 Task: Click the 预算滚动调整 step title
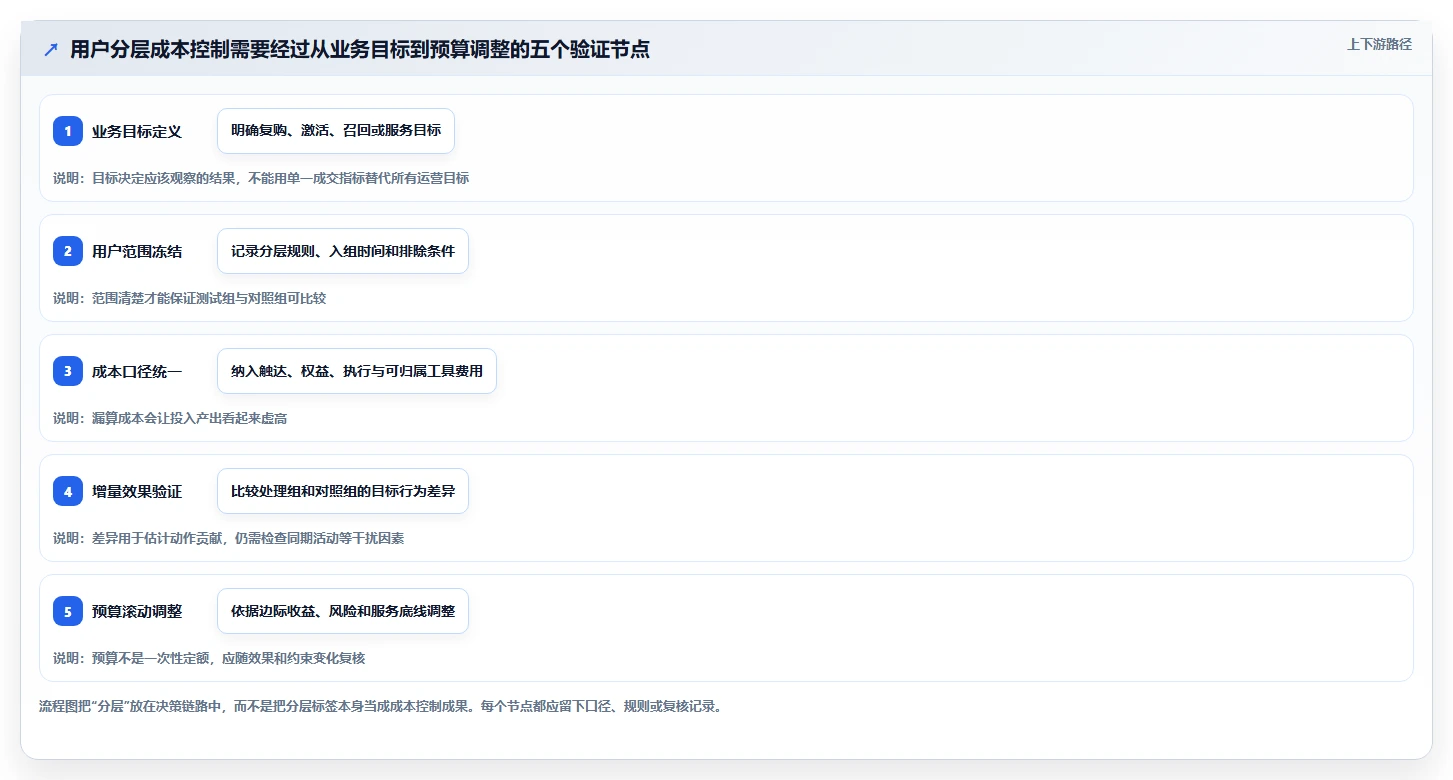coord(137,611)
